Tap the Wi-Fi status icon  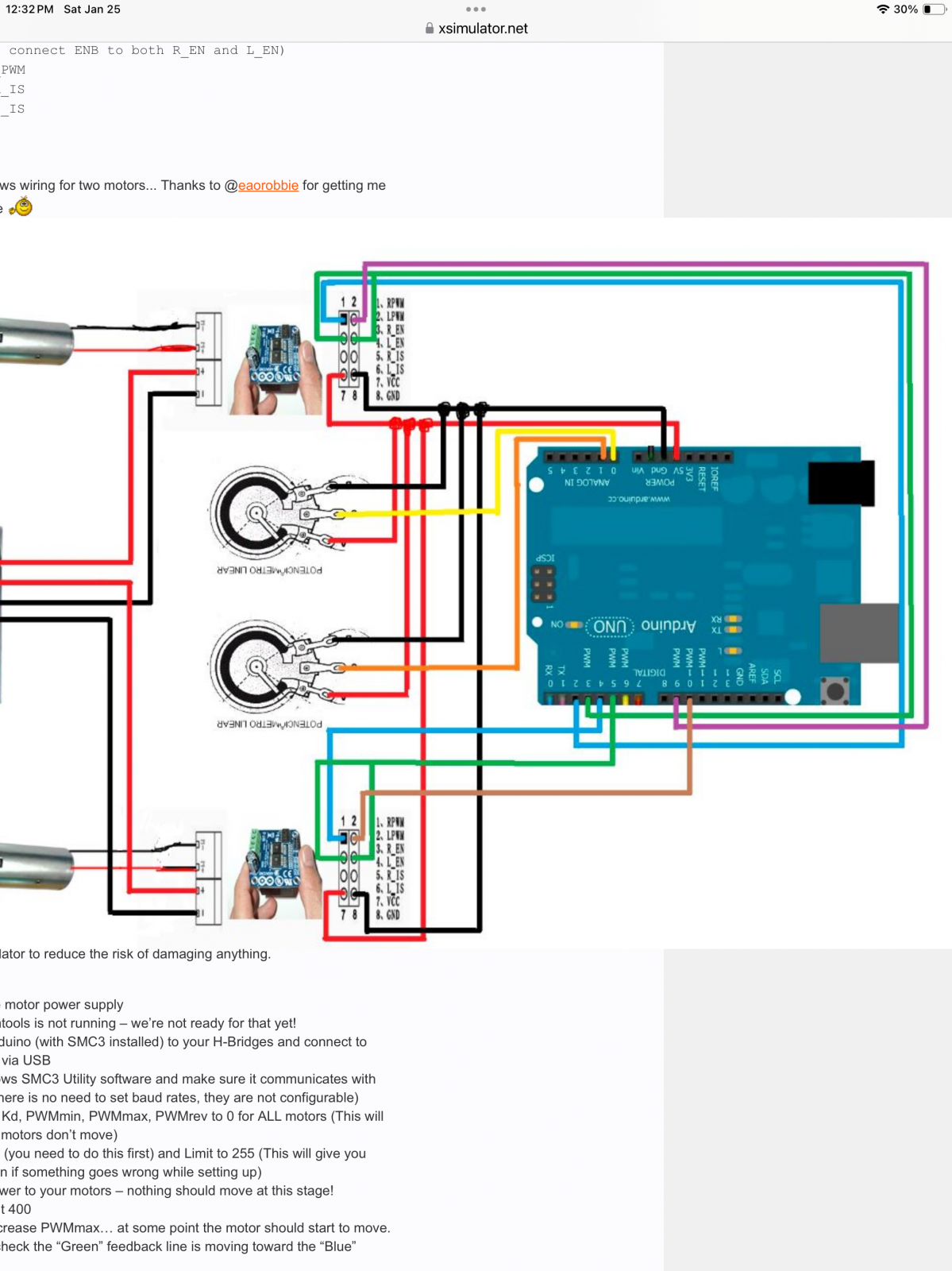click(x=882, y=10)
